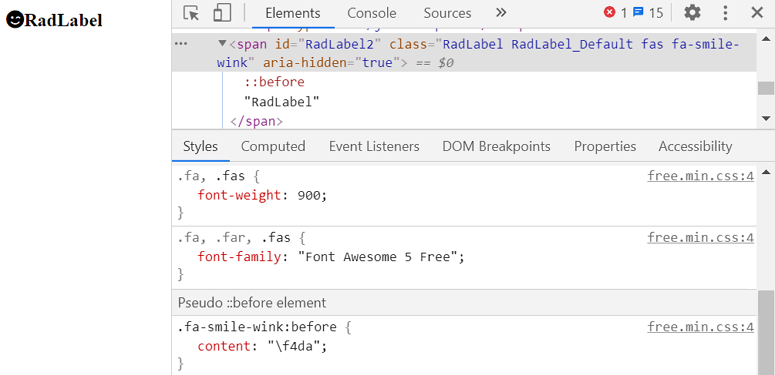Switch to the Sources tab
Image resolution: width=775 pixels, height=375 pixels.
(447, 13)
